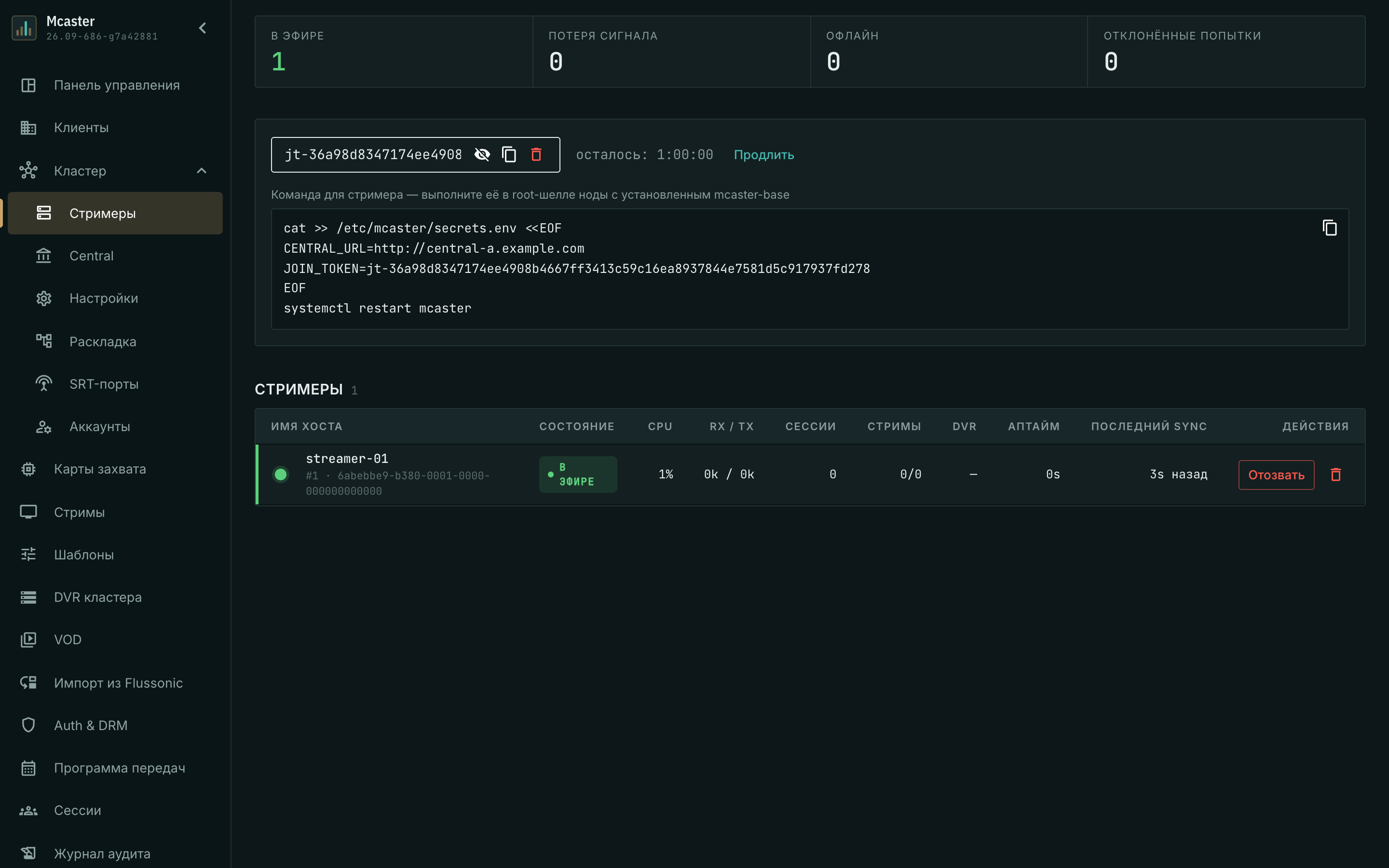This screenshot has height=868, width=1389.
Task: Click the Настройки gear icon
Action: 43,298
